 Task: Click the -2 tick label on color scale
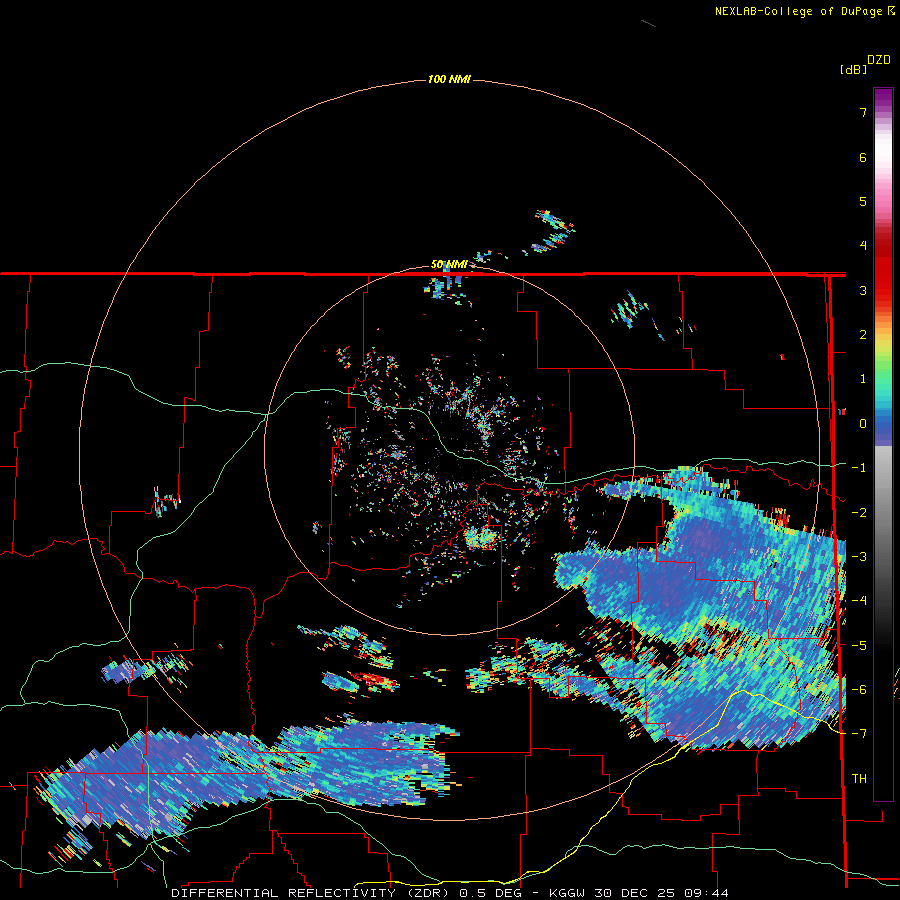[859, 513]
